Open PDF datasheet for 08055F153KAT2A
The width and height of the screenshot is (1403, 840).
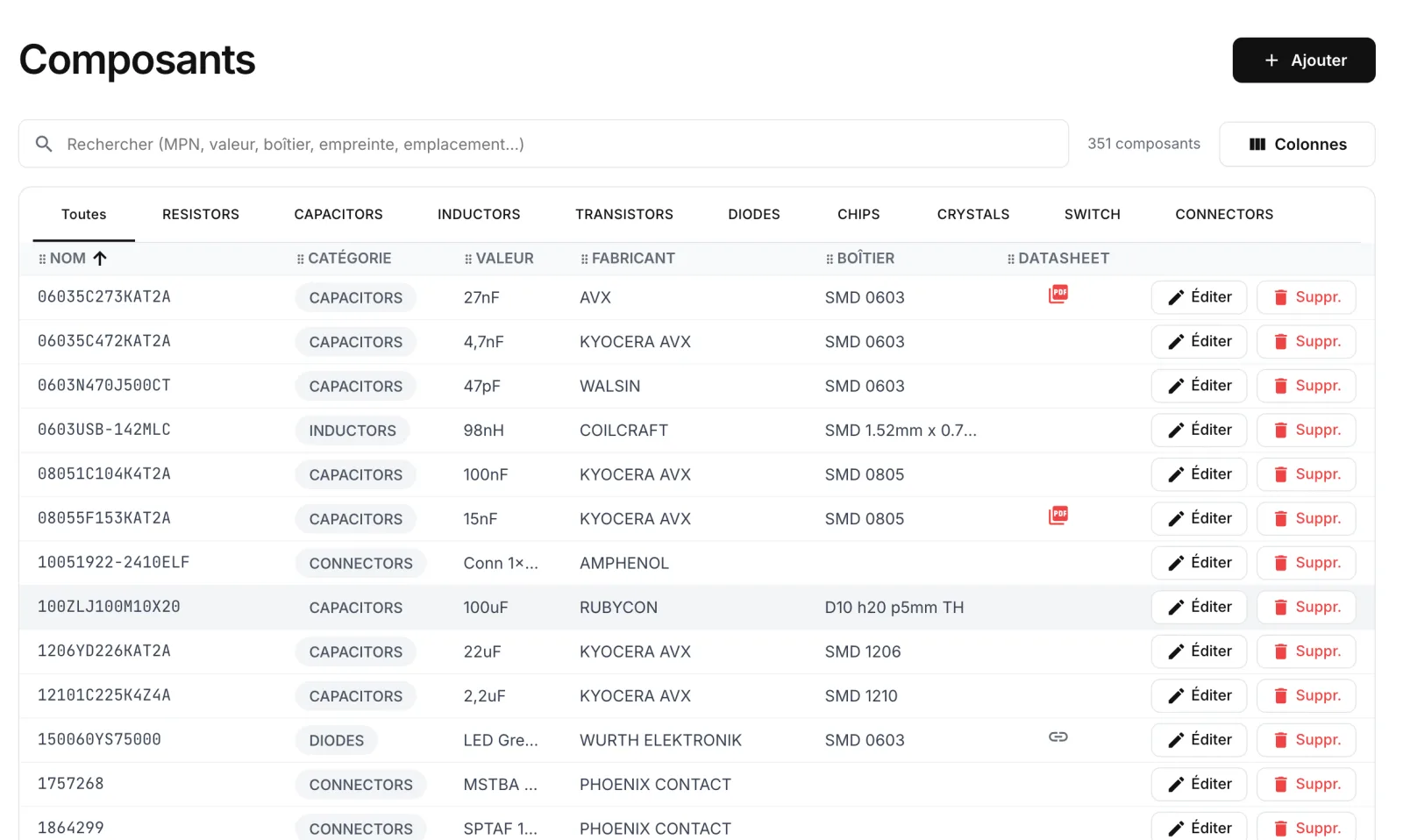tap(1058, 516)
